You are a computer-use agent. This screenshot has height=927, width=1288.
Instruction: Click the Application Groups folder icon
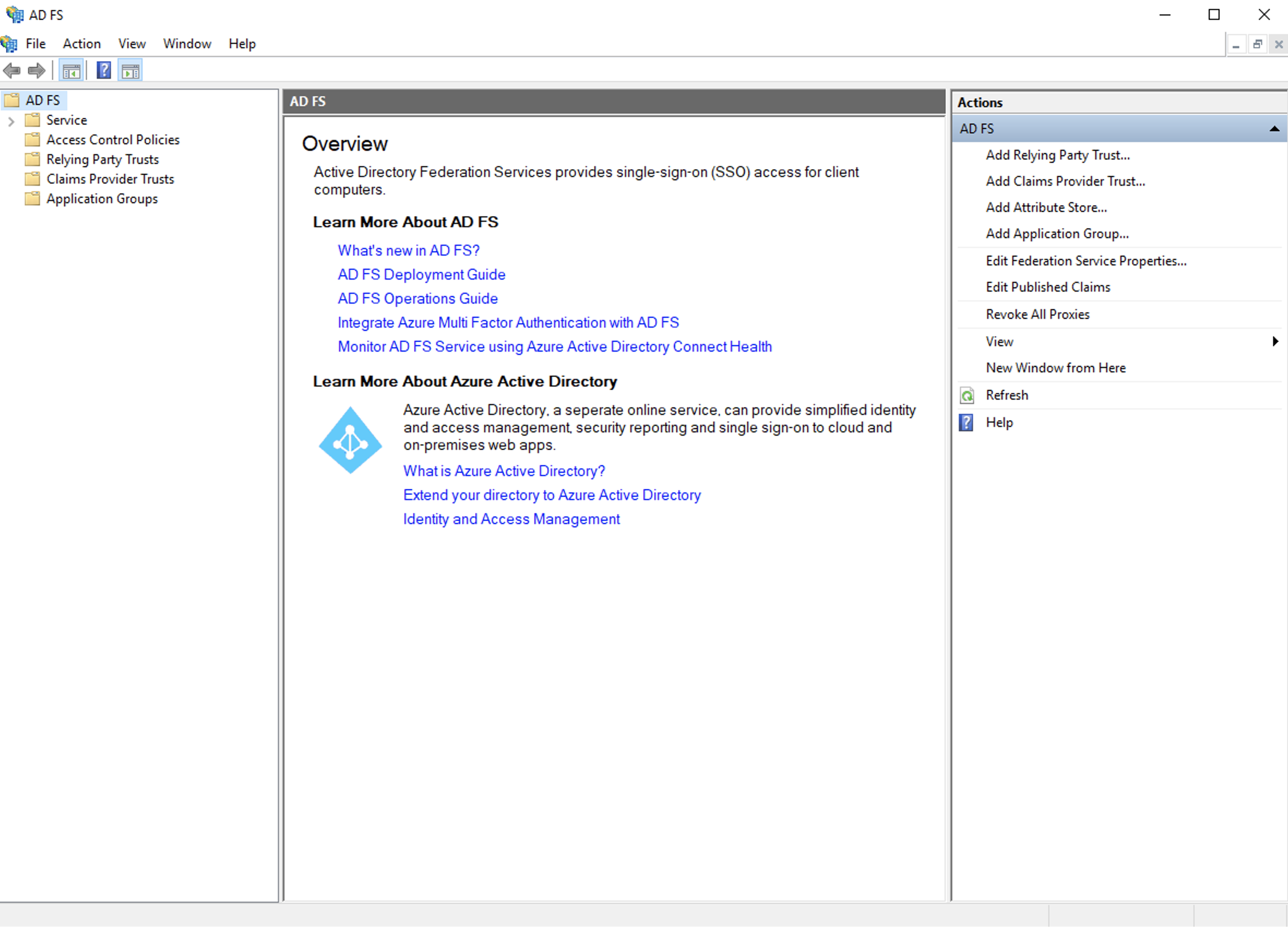click(33, 198)
